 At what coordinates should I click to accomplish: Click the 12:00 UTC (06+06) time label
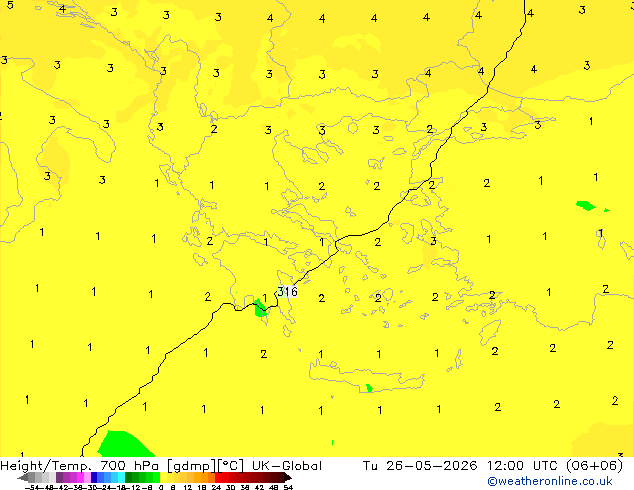pos(555,466)
